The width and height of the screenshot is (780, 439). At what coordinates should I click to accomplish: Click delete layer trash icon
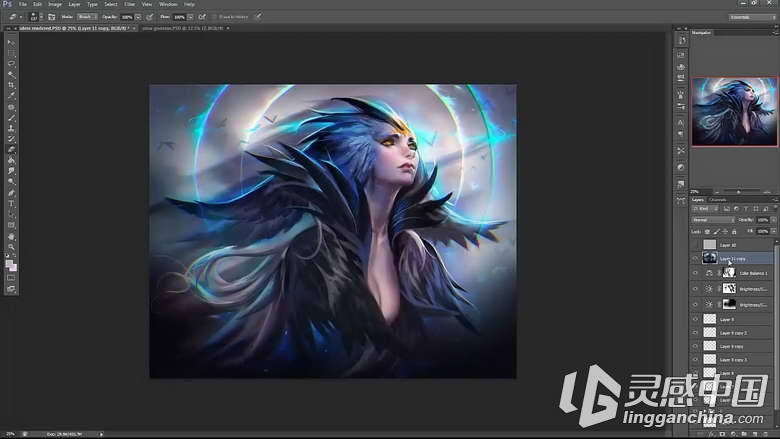[x=767, y=434]
